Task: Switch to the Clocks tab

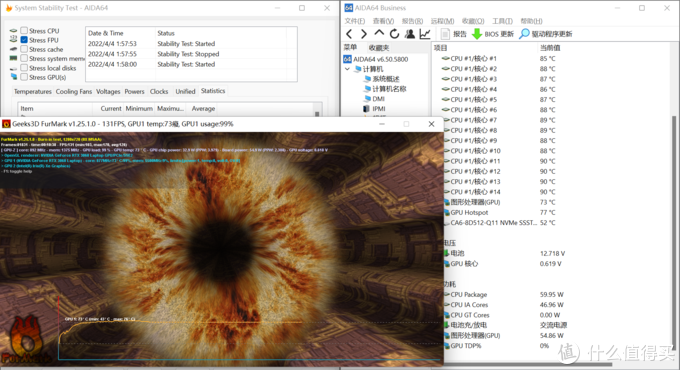Action: pyautogui.click(x=159, y=92)
